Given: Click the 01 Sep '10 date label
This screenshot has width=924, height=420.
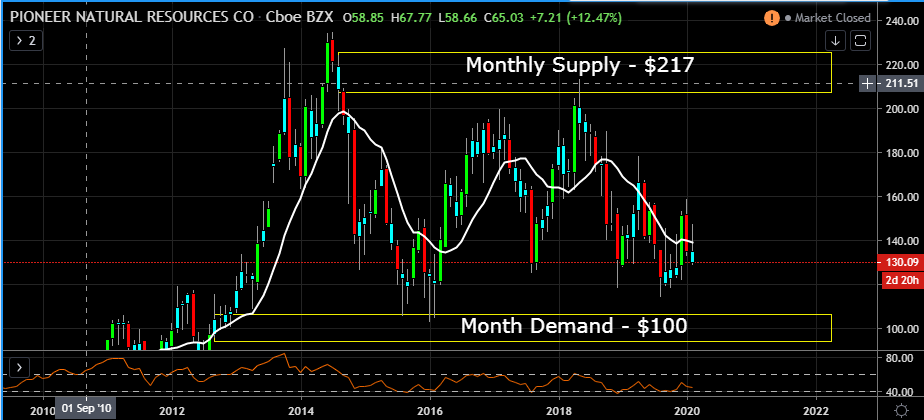Looking at the screenshot, I should tap(87, 408).
